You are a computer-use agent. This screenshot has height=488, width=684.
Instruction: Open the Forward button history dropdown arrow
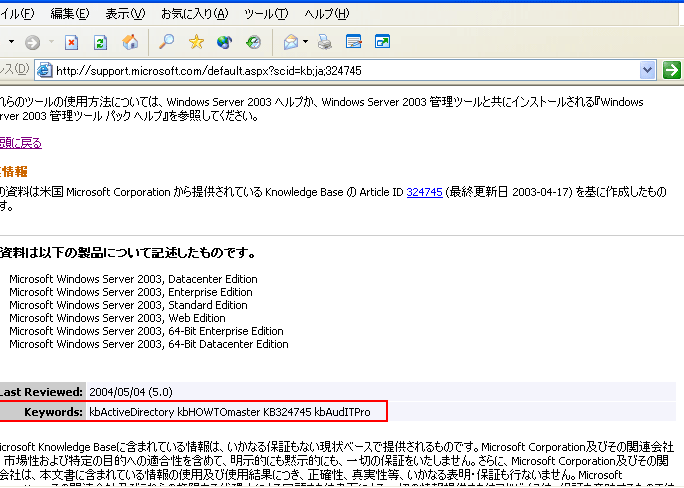(50, 42)
